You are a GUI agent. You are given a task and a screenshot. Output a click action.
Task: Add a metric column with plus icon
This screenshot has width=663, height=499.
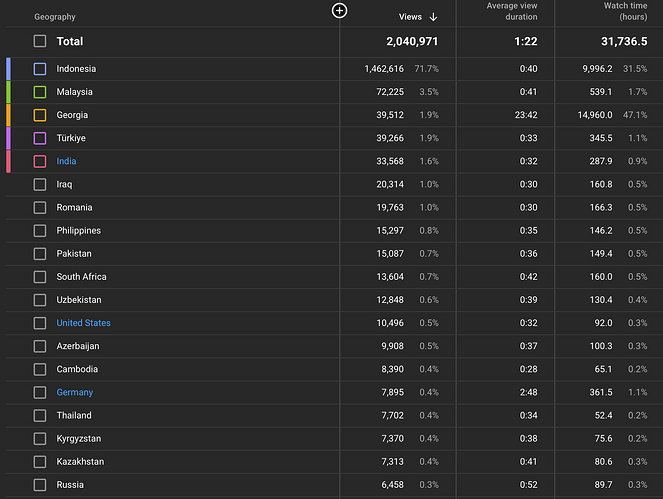[339, 11]
